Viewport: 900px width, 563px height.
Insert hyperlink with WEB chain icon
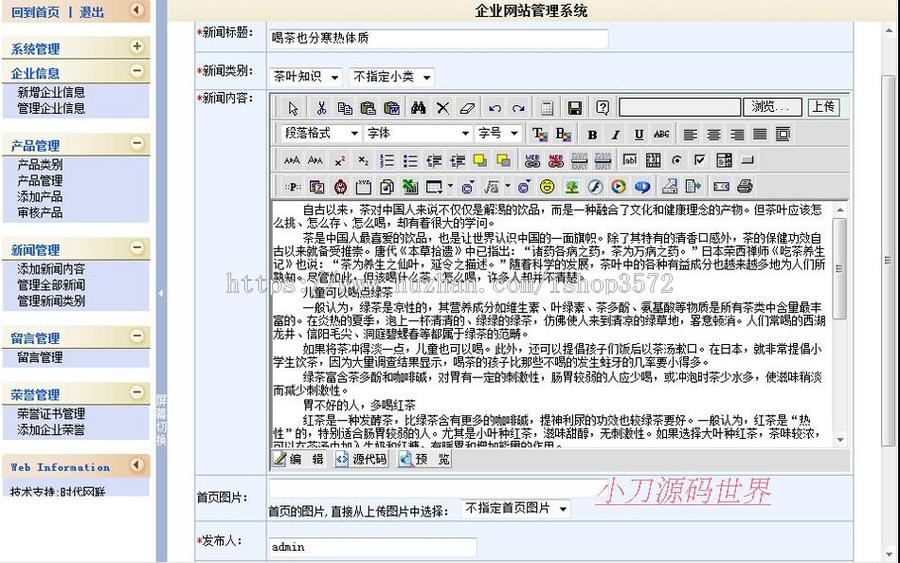point(532,161)
